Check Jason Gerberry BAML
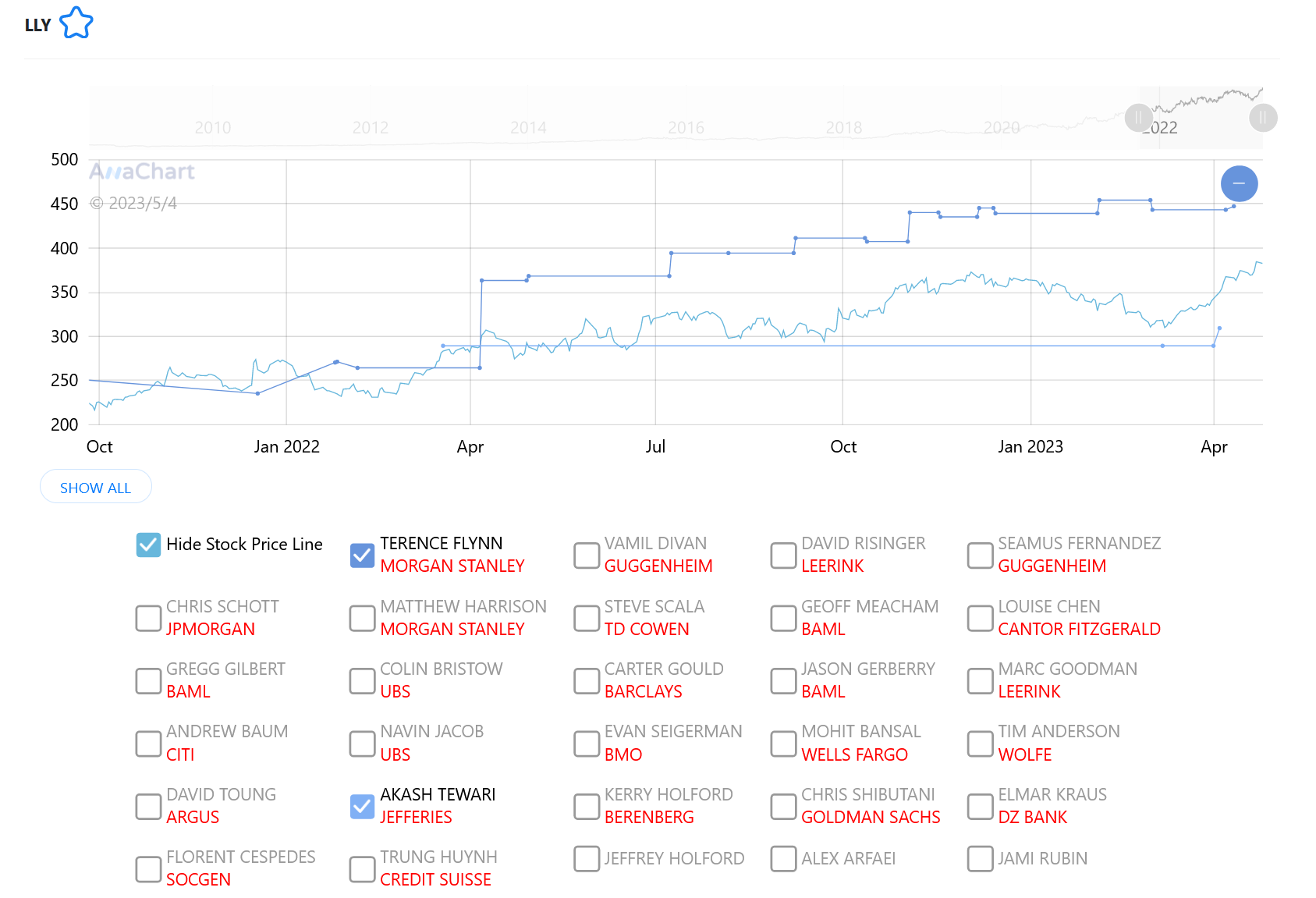 783,680
